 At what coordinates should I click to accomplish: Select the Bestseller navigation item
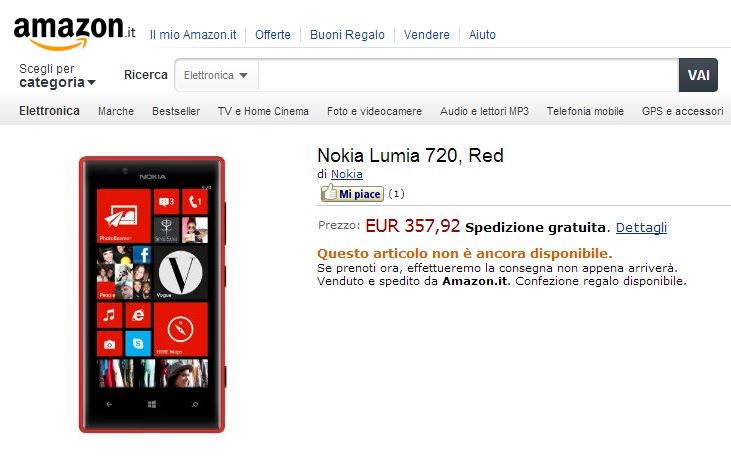click(176, 111)
